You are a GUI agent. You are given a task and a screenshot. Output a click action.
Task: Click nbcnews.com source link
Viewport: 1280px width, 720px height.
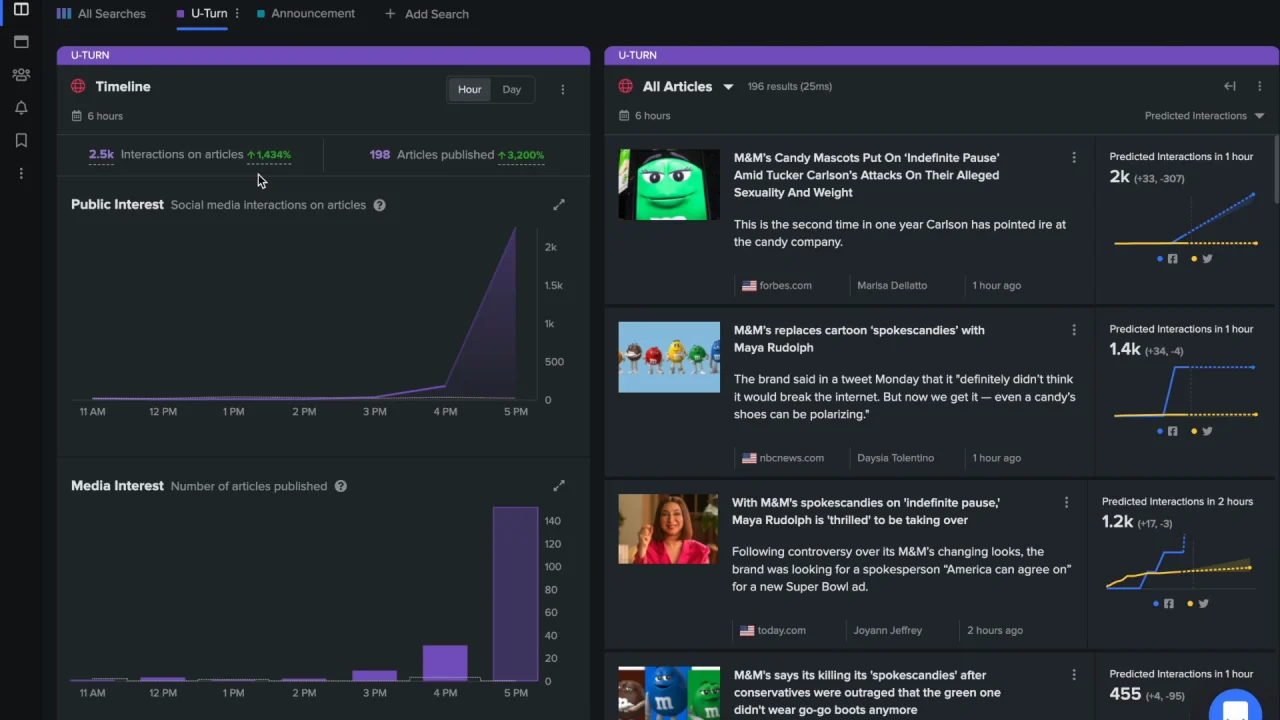(x=783, y=458)
